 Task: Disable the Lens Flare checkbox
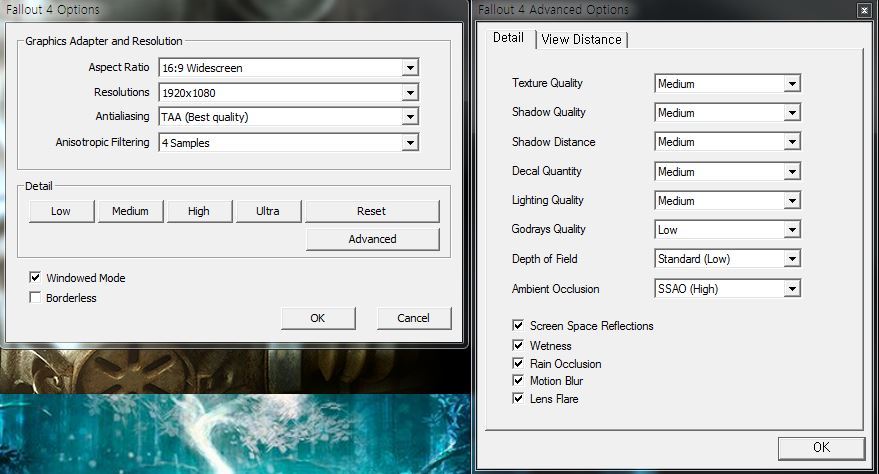pyautogui.click(x=518, y=398)
